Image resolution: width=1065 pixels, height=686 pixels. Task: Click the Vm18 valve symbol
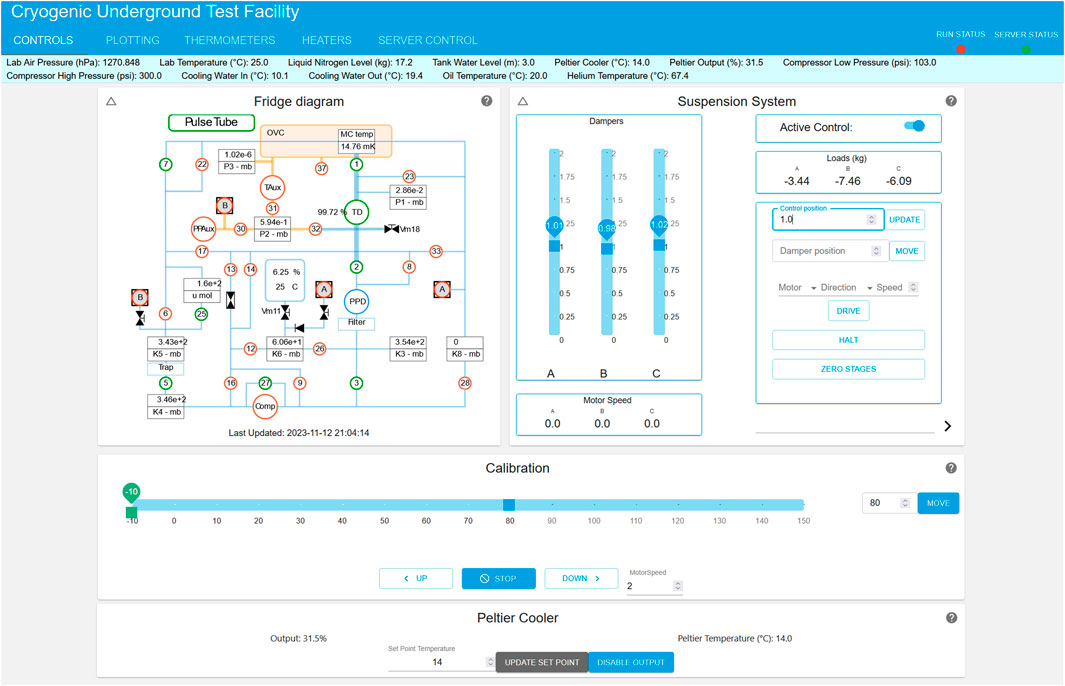[x=391, y=229]
